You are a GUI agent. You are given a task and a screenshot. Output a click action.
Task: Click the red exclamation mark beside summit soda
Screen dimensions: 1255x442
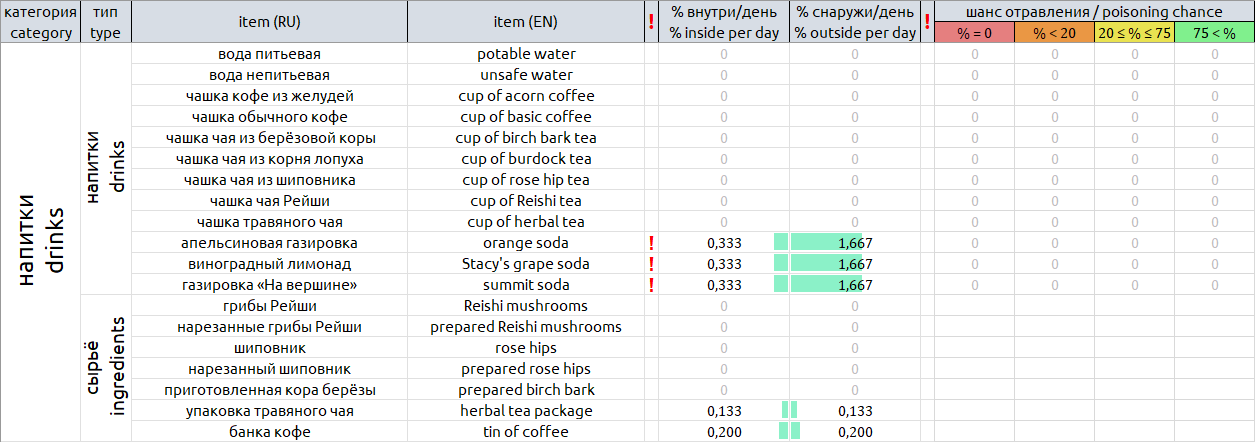652,285
